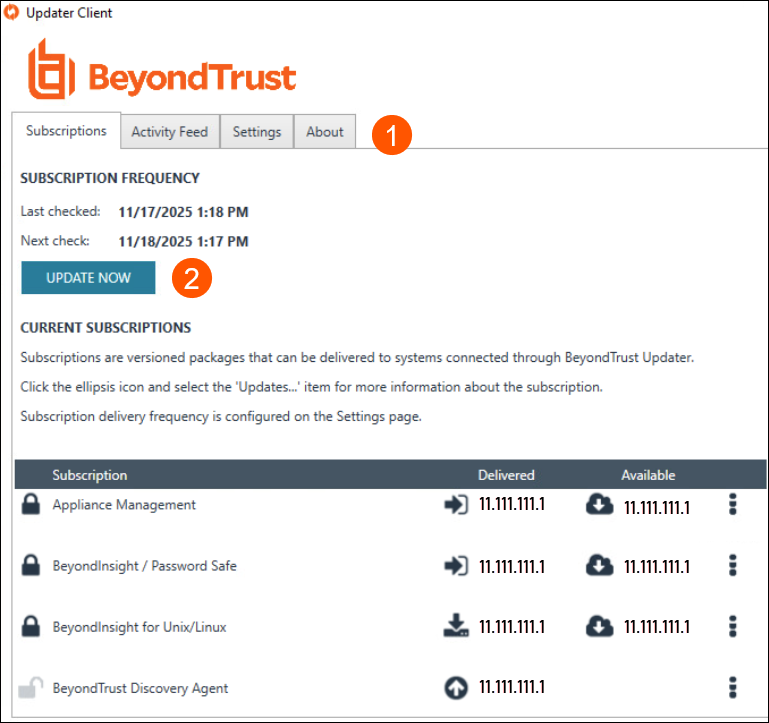Click the delivered arrow icon for BeyondInsight / Password Safe

(456, 566)
